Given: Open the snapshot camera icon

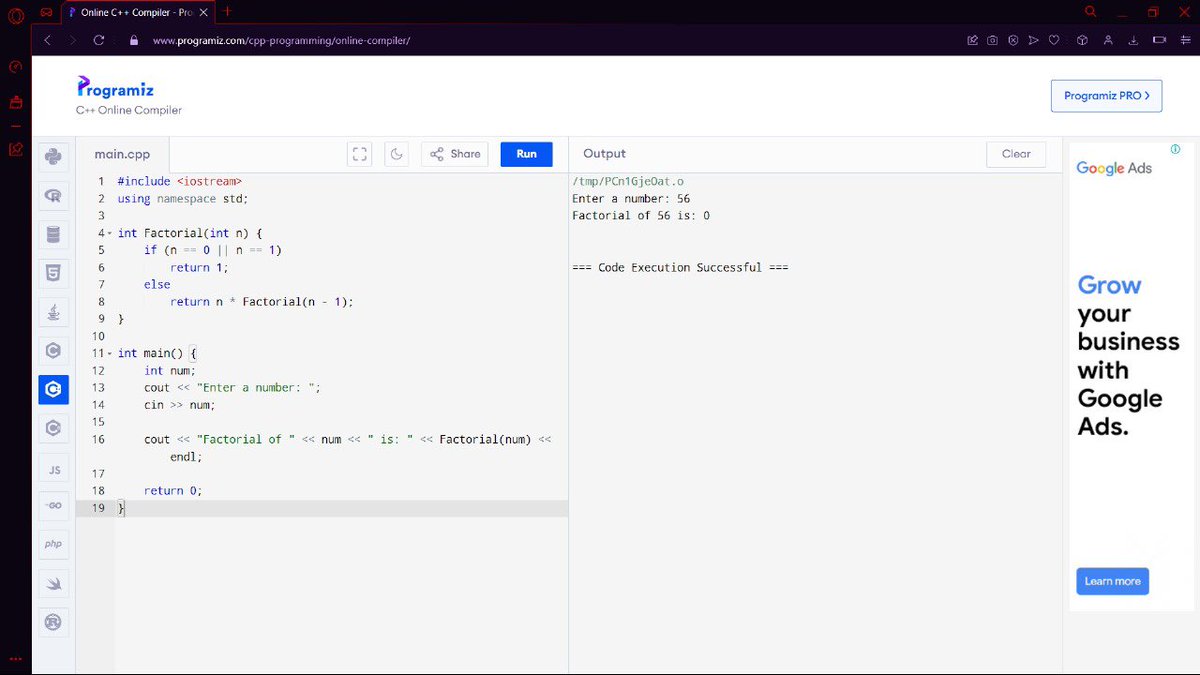Looking at the screenshot, I should pos(992,40).
